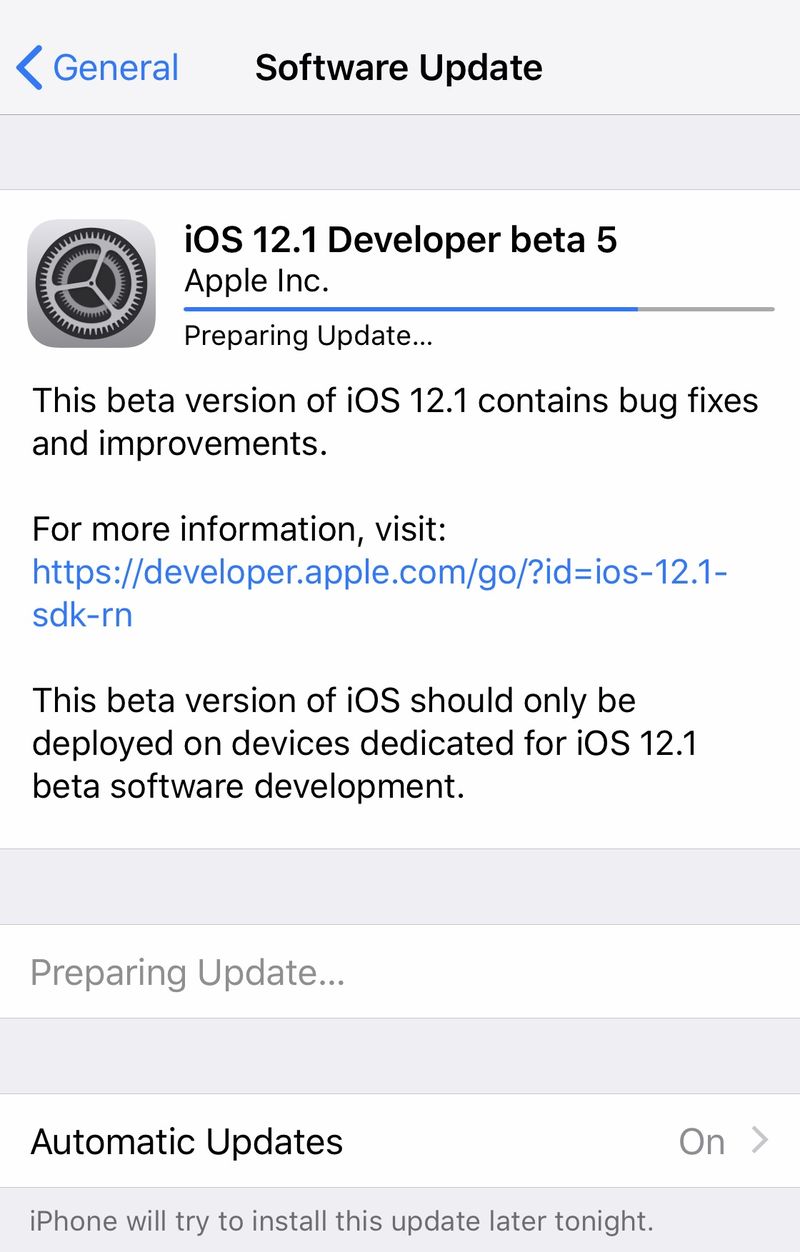Tap Preparing Update status under progress bar
The width and height of the screenshot is (800, 1252).
point(308,336)
